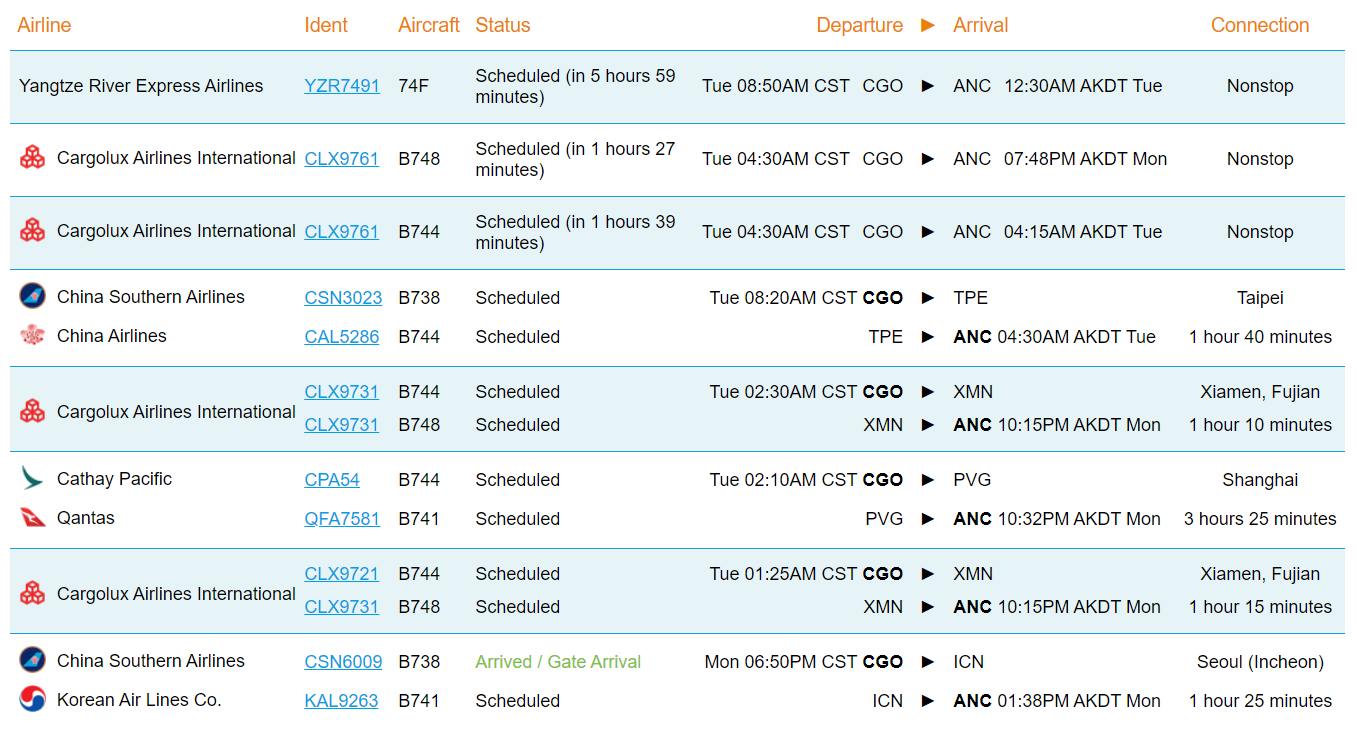Click the '3 hours 25 minutes' layover text
The width and height of the screenshot is (1357, 735).
1260,519
